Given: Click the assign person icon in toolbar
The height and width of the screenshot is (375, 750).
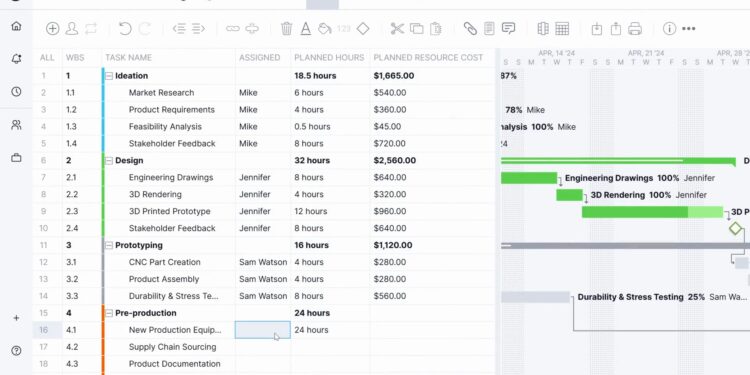Looking at the screenshot, I should click(x=72, y=29).
